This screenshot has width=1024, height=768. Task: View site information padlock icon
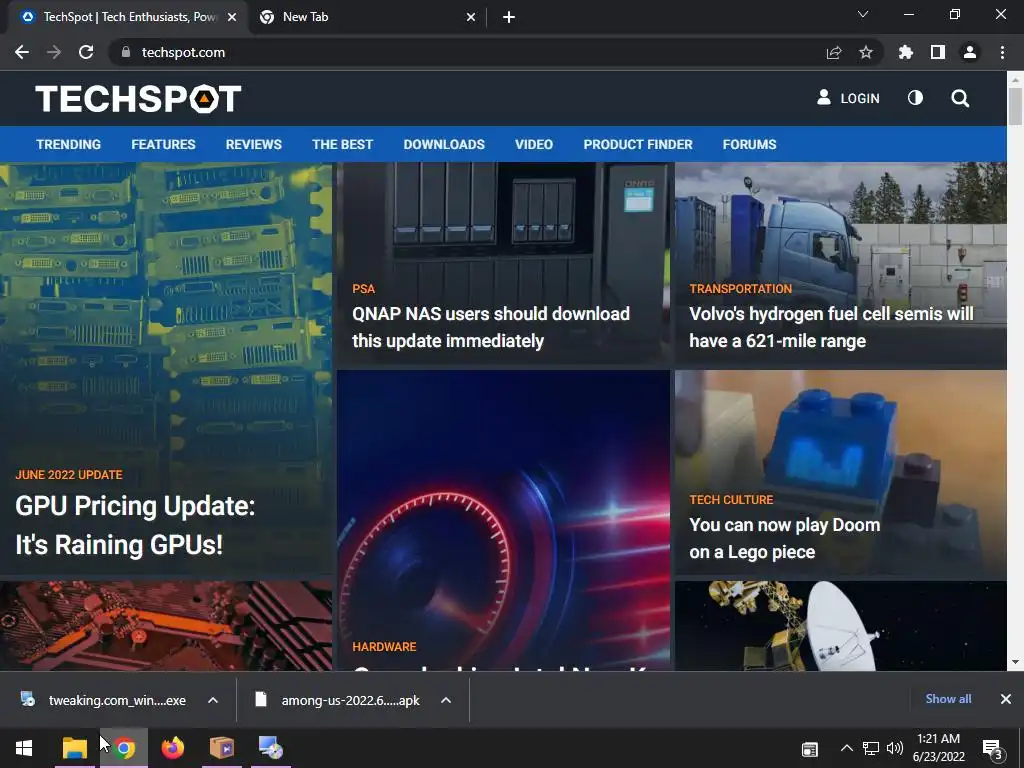[x=125, y=52]
